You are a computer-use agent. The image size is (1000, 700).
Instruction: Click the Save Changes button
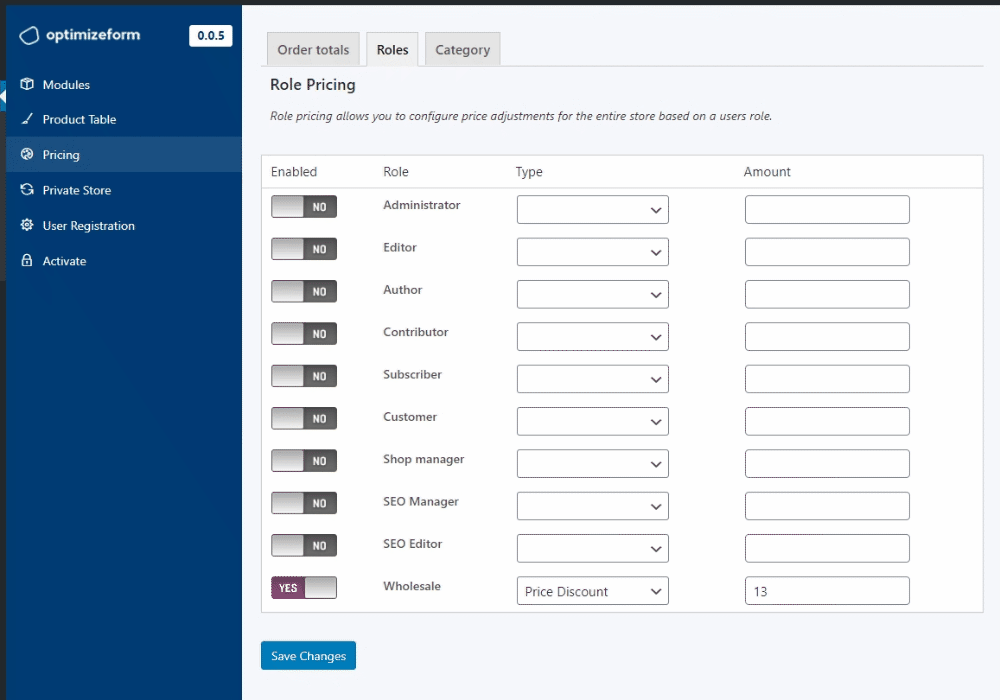click(308, 656)
